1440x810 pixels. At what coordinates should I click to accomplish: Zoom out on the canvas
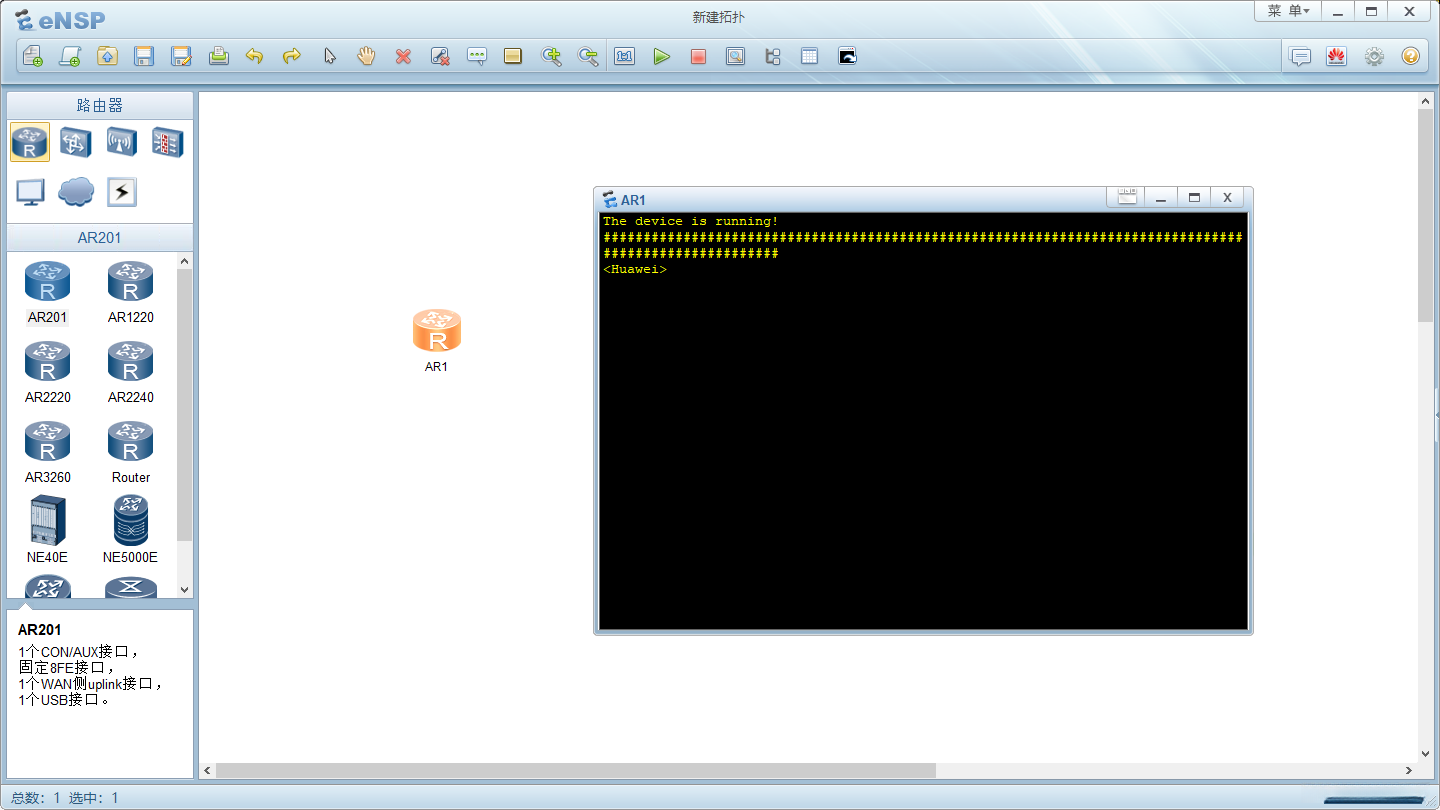(588, 56)
